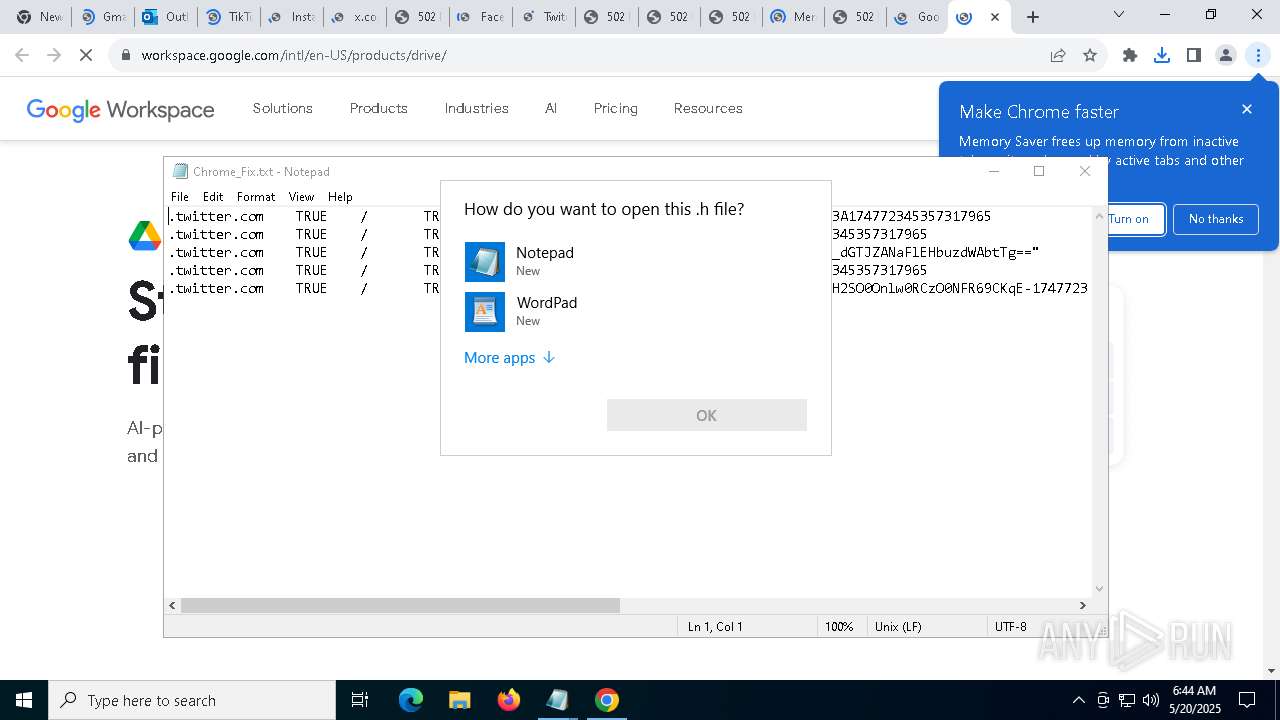Open volume icon in system tray

tap(1151, 700)
